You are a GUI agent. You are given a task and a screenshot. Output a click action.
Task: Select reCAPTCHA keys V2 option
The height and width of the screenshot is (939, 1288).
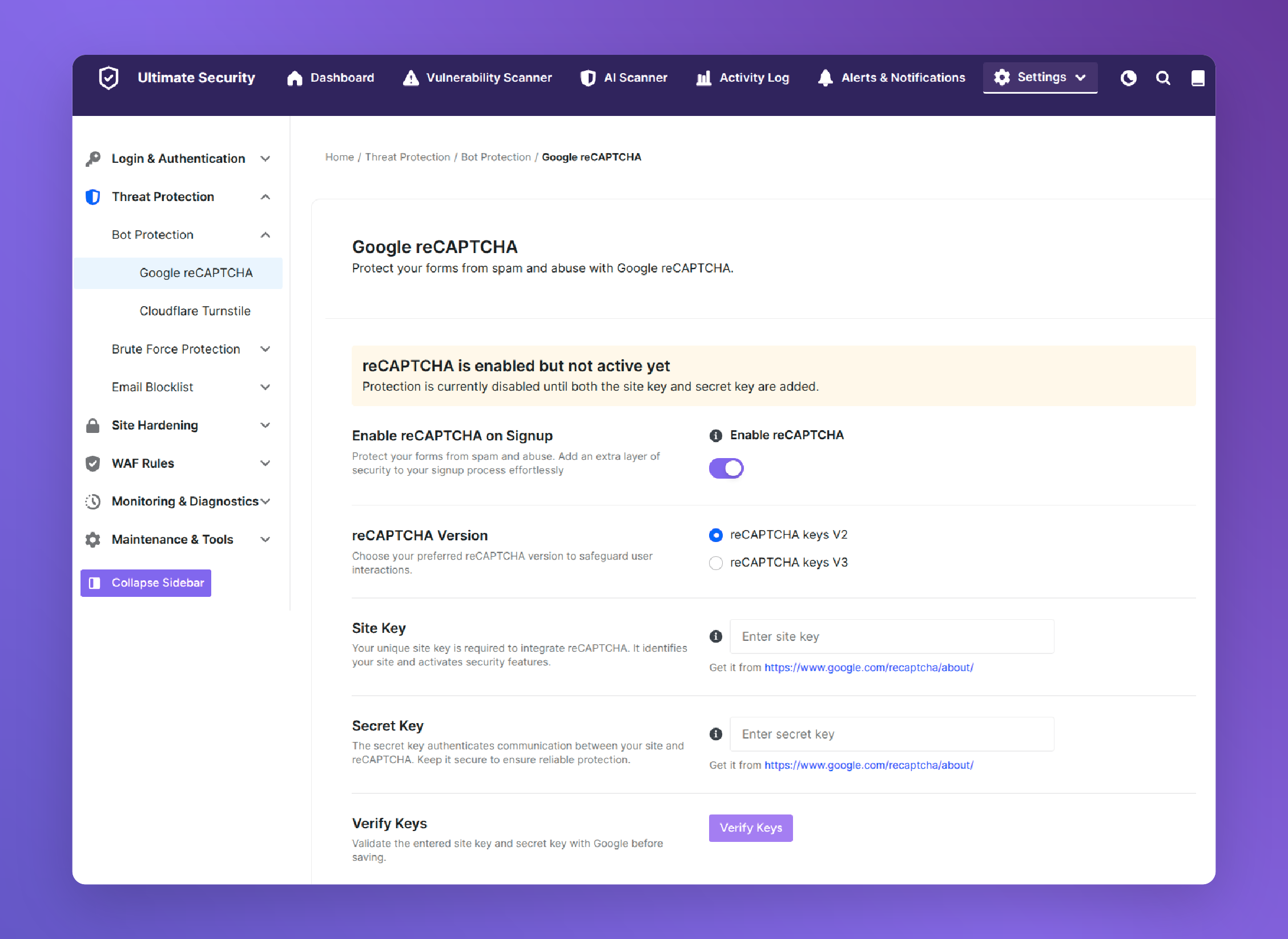(716, 535)
